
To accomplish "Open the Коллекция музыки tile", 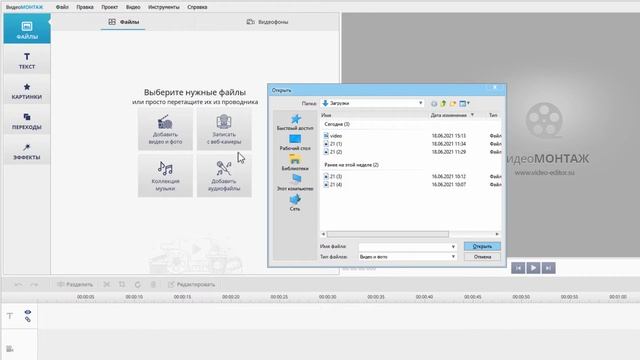I will [165, 176].
